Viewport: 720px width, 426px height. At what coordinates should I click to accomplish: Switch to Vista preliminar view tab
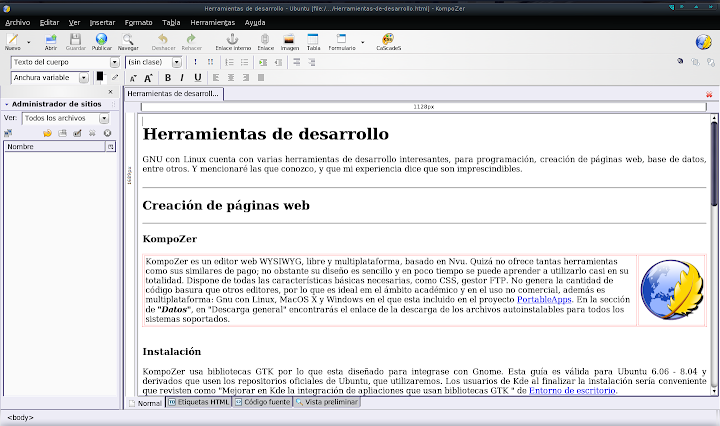(326, 402)
